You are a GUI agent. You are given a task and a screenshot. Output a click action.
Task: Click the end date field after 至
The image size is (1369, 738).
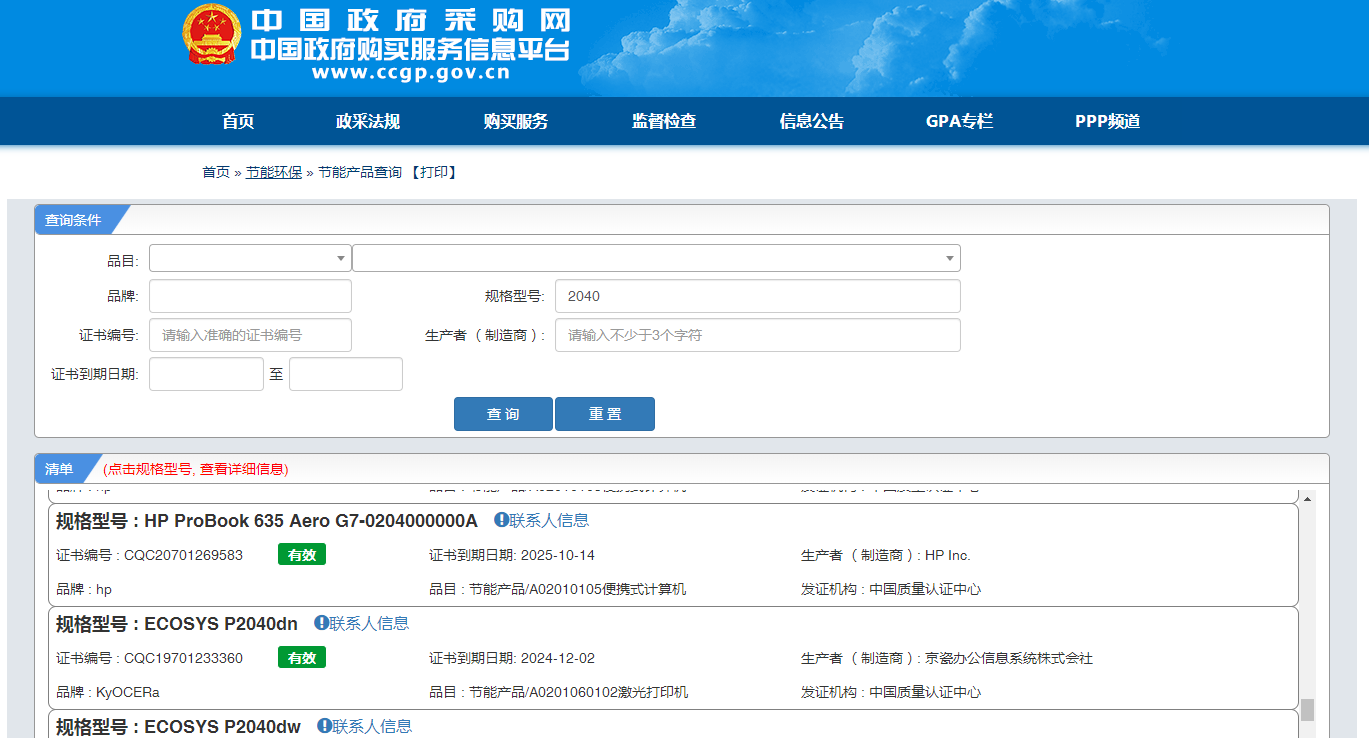(x=346, y=374)
